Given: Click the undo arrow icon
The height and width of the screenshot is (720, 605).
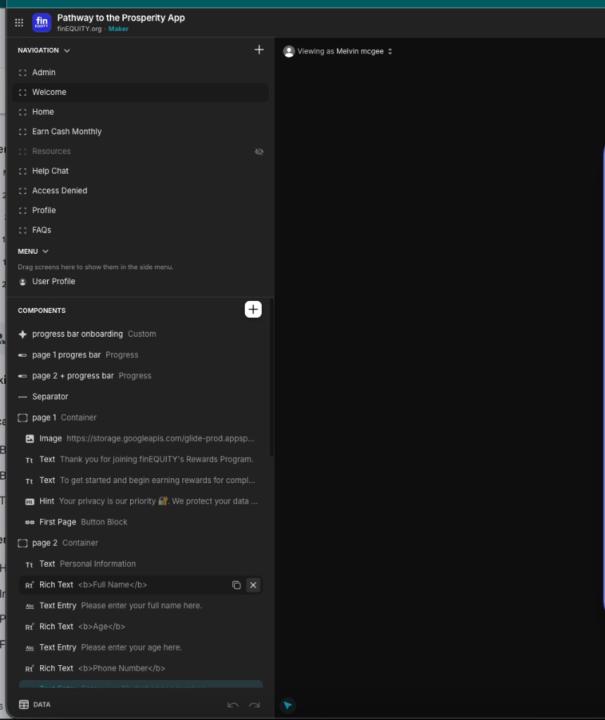Looking at the screenshot, I should click(233, 705).
